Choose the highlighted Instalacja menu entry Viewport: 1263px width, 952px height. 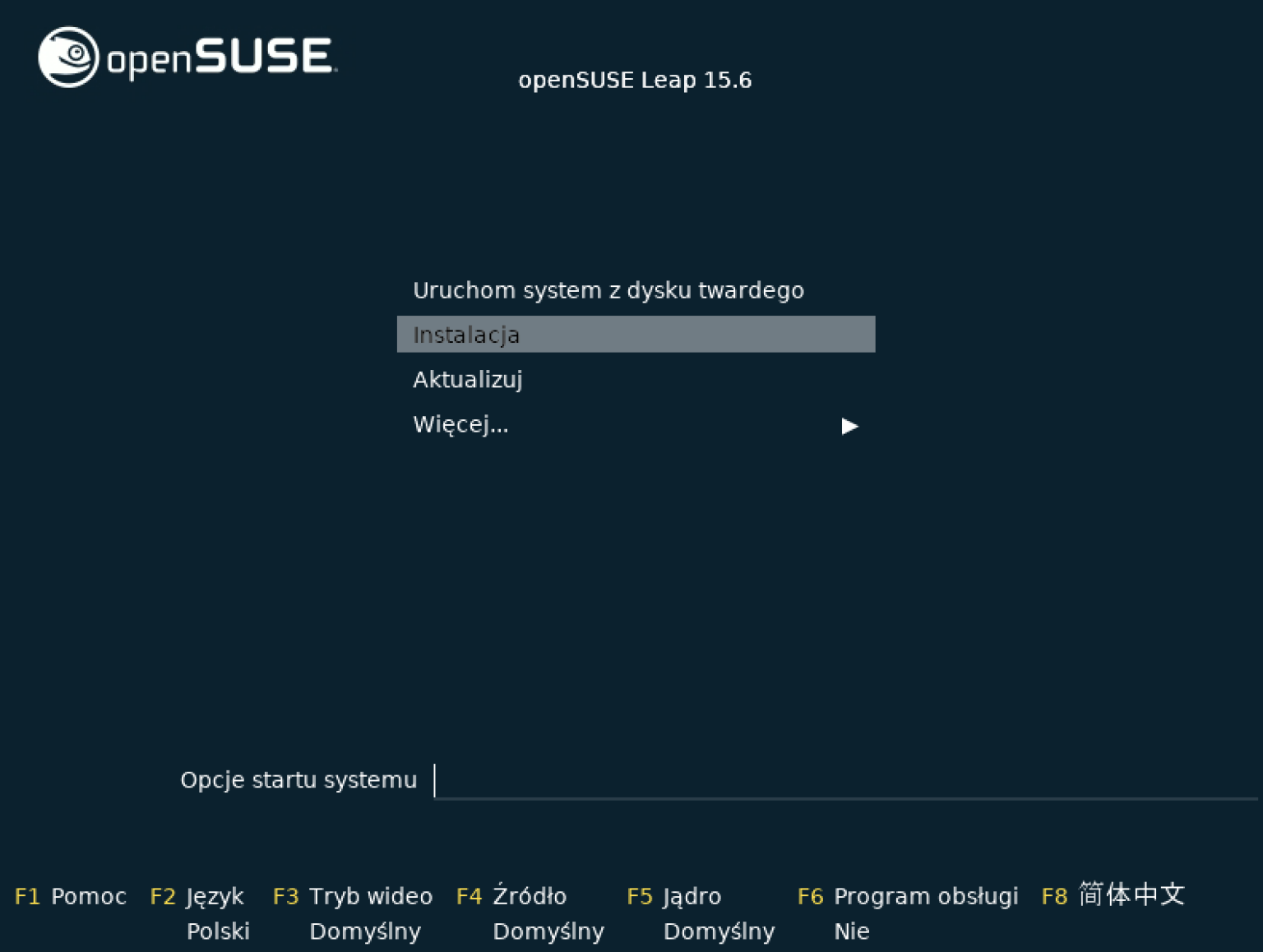pyautogui.click(x=636, y=335)
